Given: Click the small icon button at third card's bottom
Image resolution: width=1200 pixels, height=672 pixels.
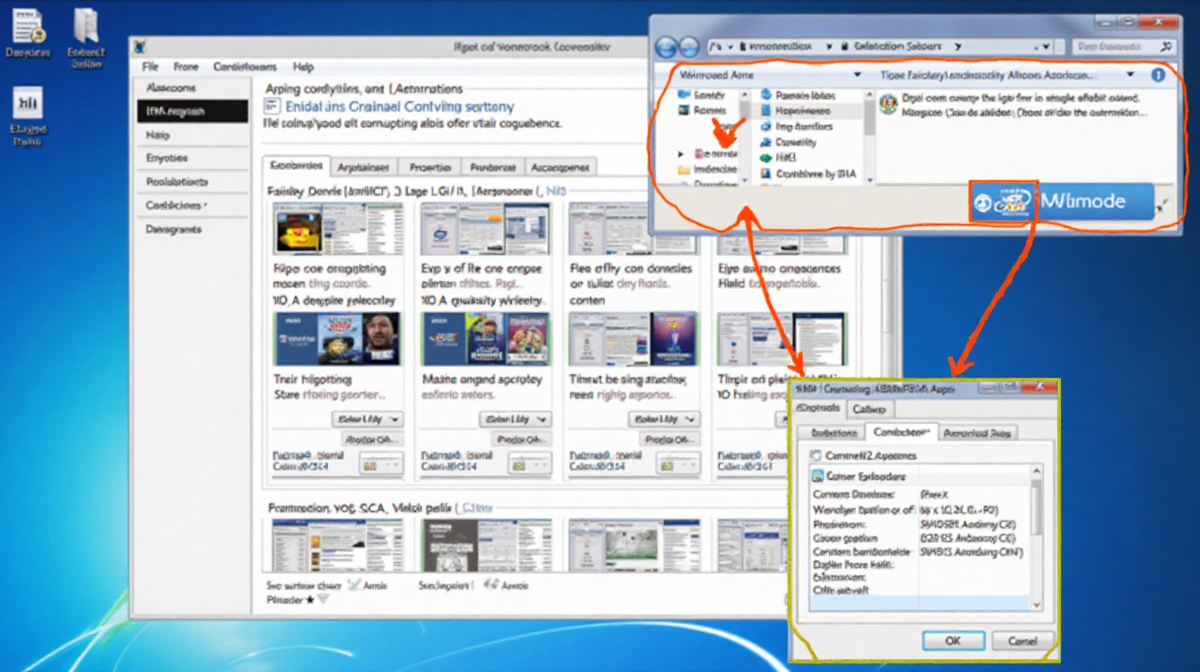Looking at the screenshot, I should click(x=678, y=464).
